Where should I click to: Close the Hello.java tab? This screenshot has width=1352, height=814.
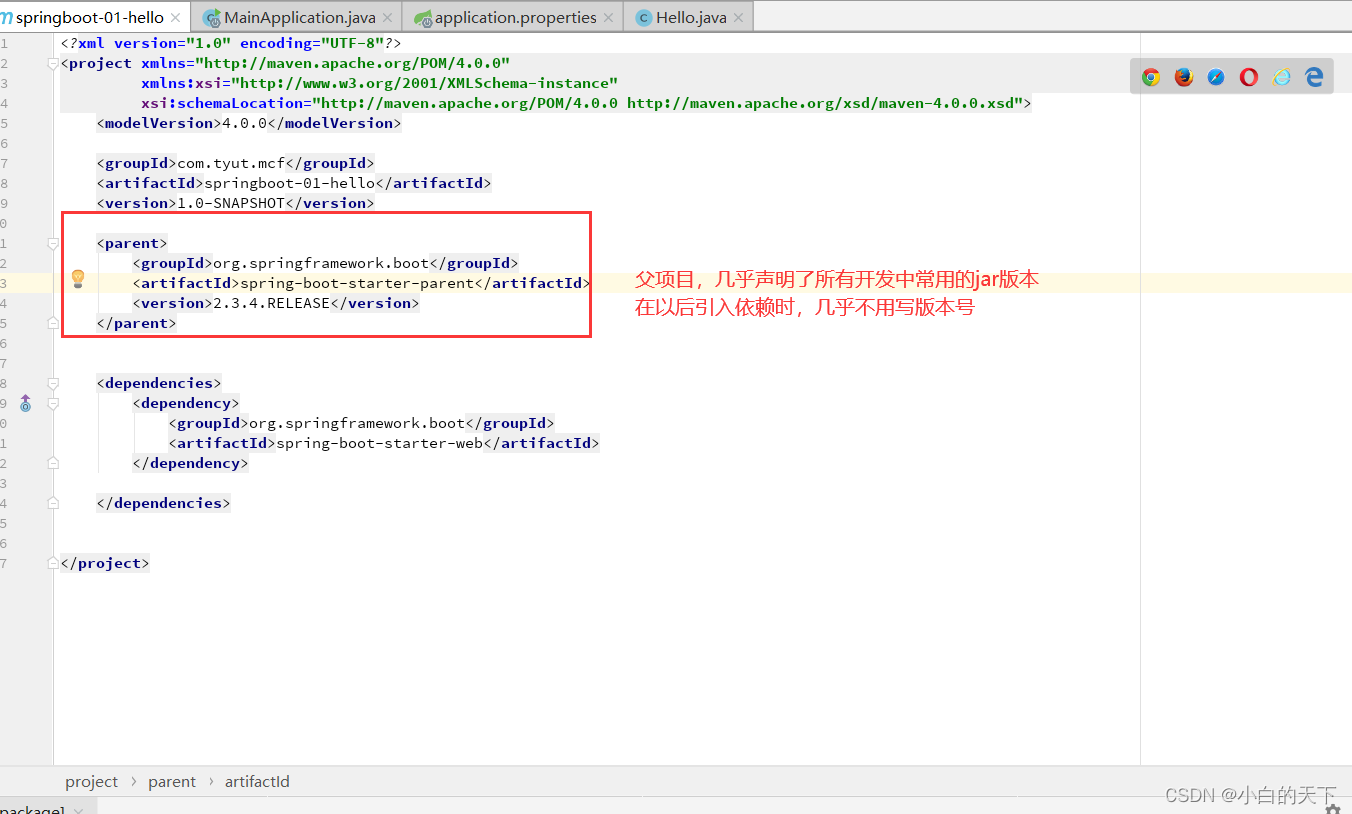(x=739, y=18)
